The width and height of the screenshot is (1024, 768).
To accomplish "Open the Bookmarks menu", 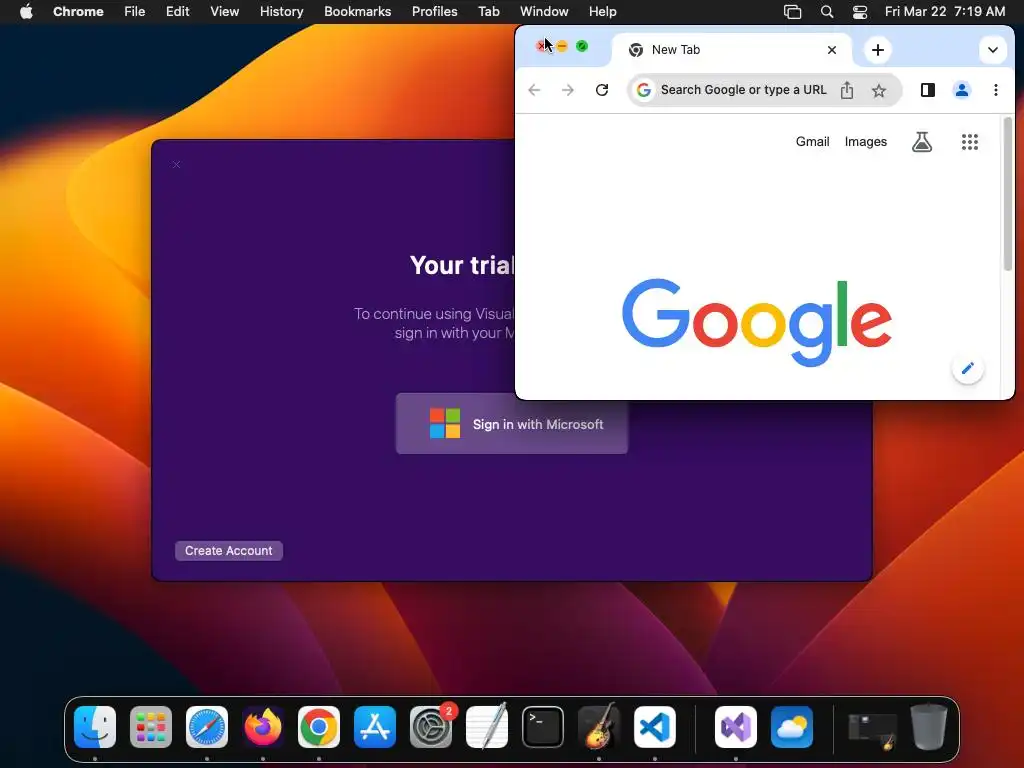I will (x=357, y=11).
